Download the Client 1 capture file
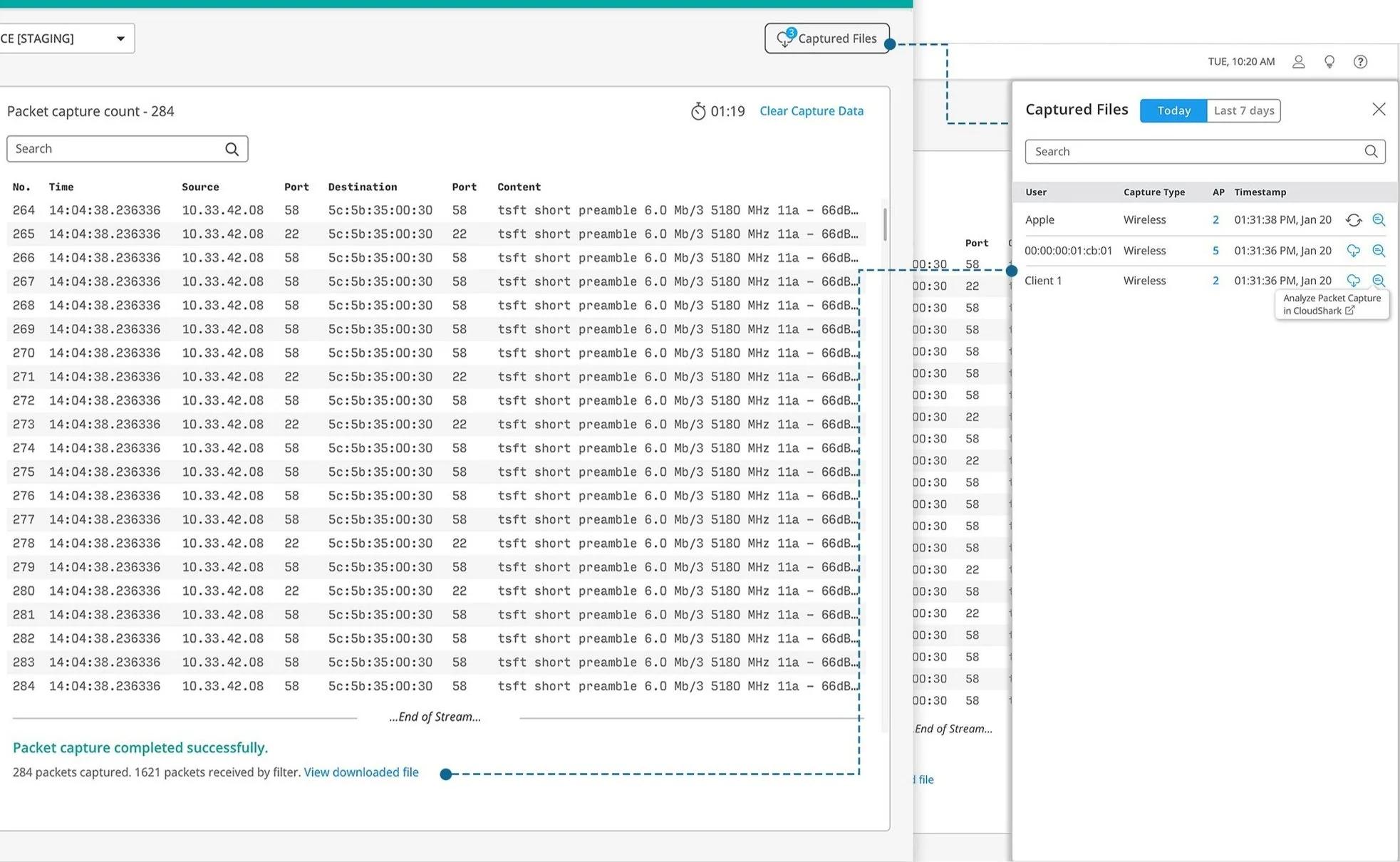This screenshot has width=1400, height=862. coord(1353,281)
